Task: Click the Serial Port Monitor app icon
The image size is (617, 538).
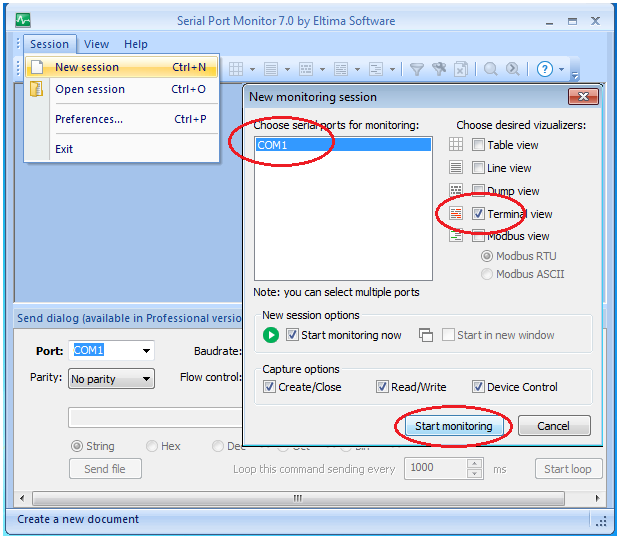Action: (x=23, y=20)
